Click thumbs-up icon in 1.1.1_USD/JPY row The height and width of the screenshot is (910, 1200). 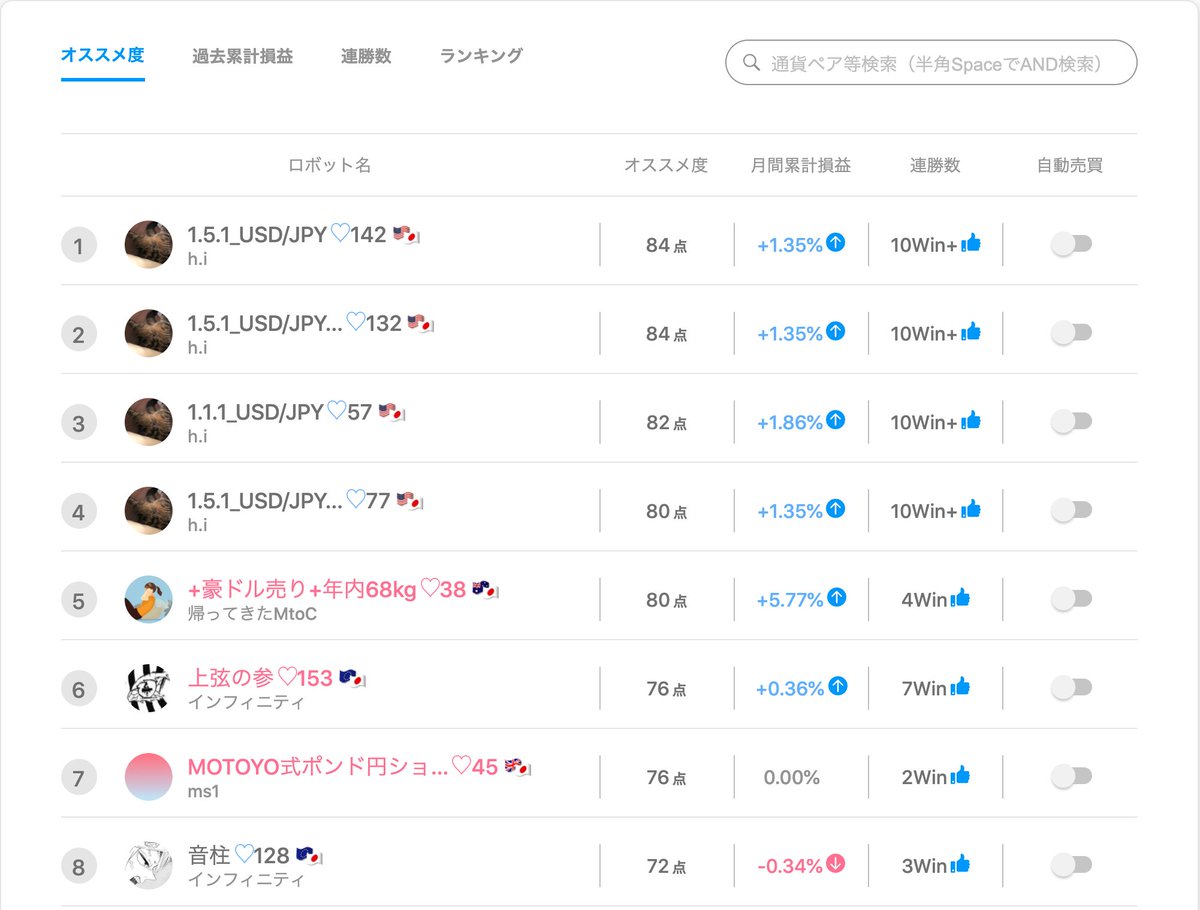tap(970, 421)
